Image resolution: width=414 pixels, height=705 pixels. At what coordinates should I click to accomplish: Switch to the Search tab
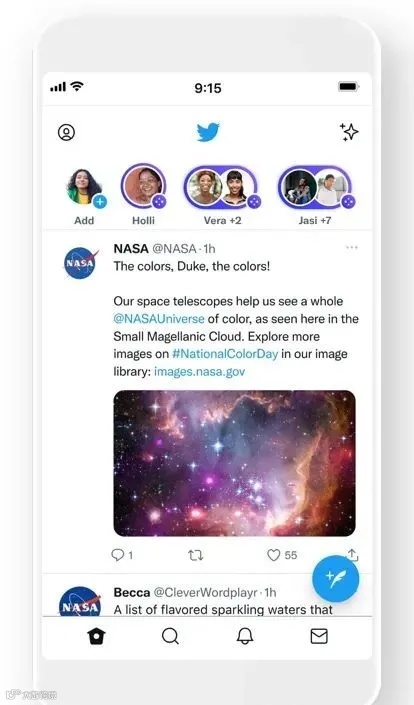170,636
